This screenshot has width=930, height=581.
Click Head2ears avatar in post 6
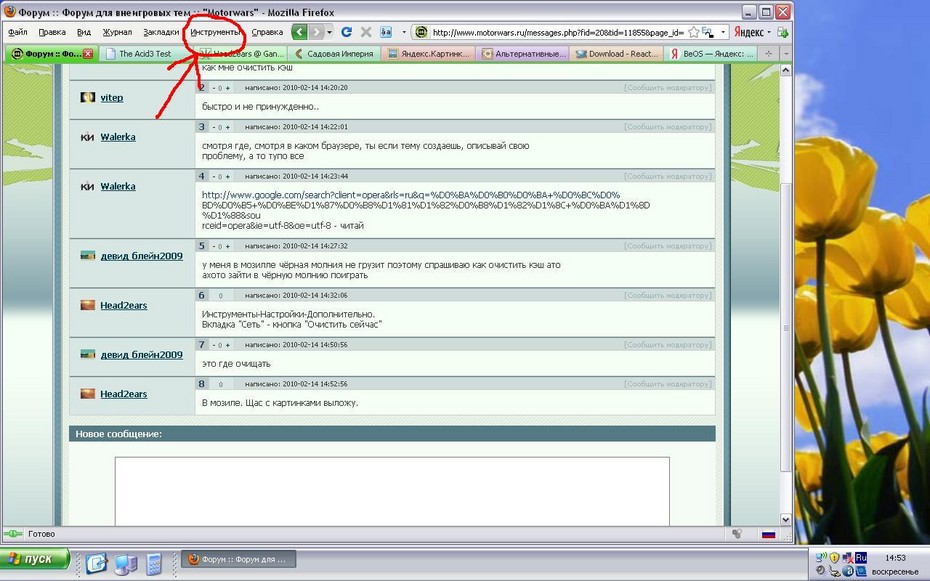click(87, 305)
